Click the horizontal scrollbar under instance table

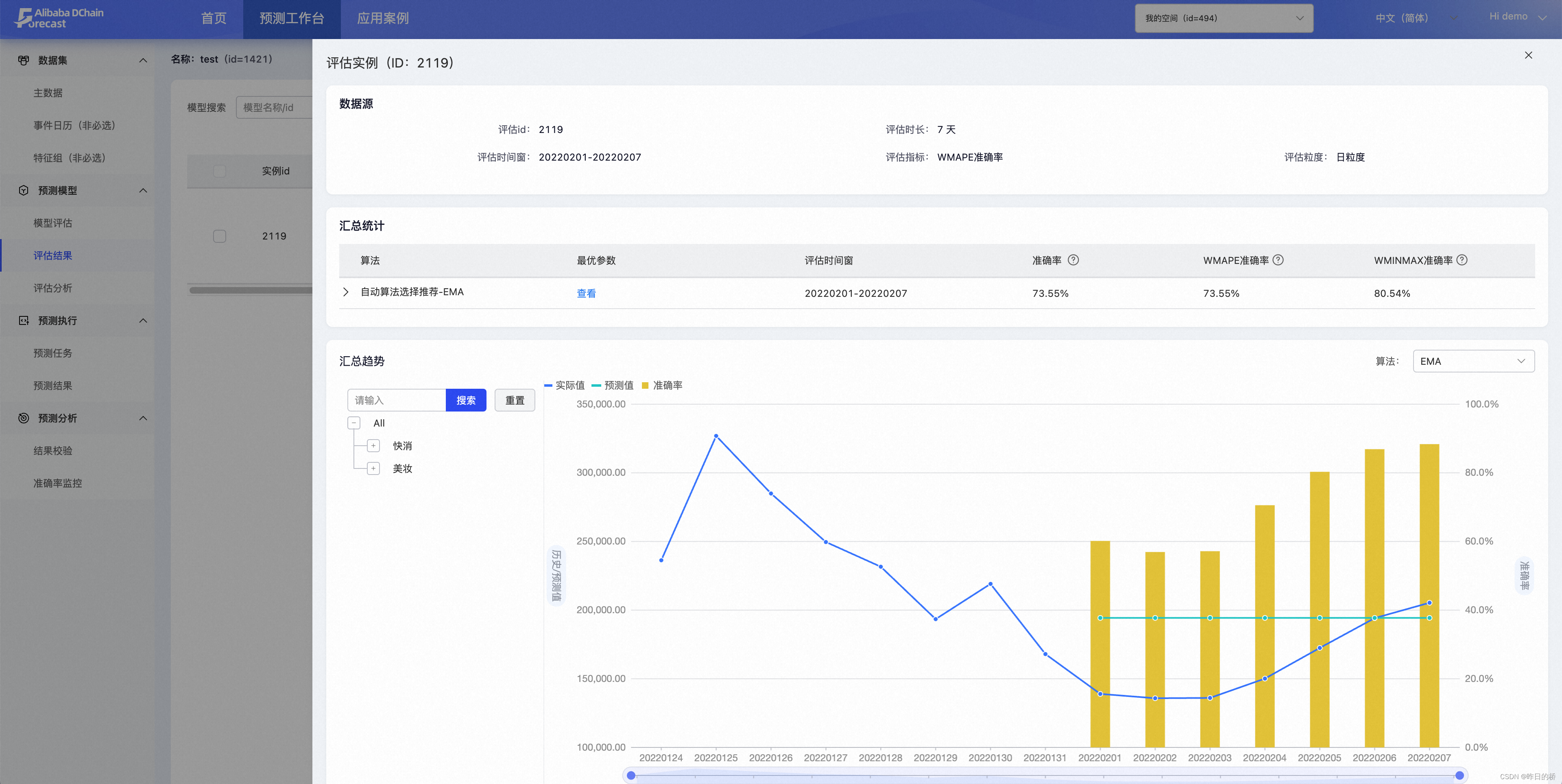[x=251, y=290]
